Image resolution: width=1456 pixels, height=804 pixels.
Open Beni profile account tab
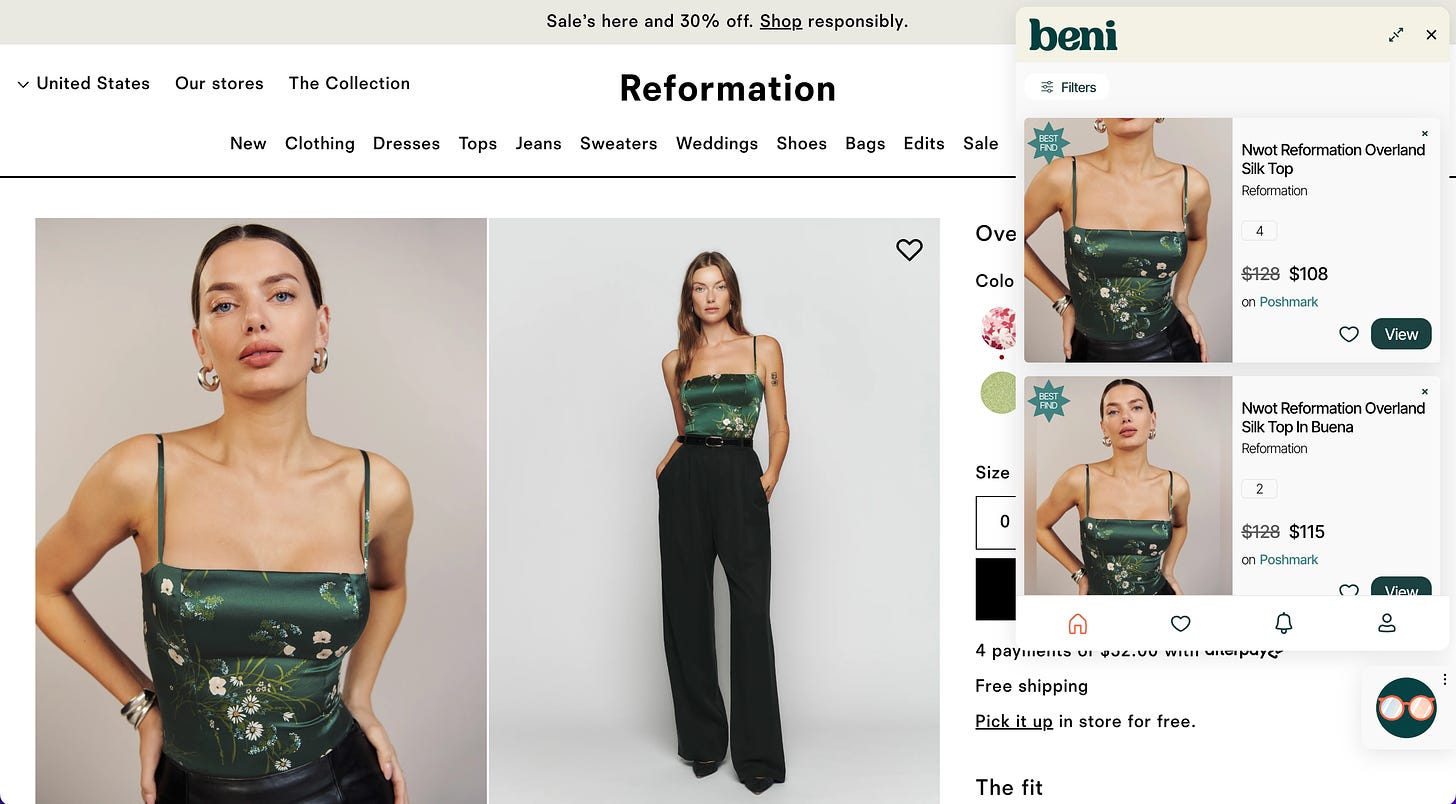pos(1387,624)
